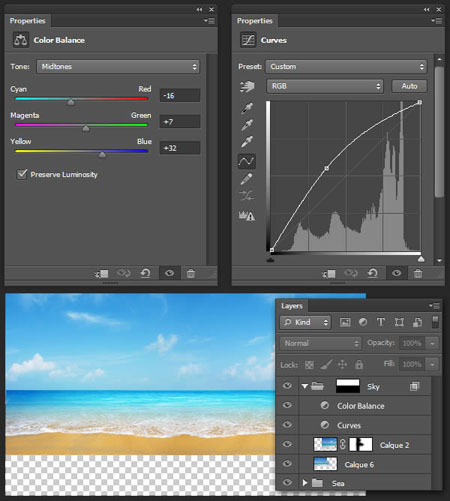Select the Layers tab
The image size is (450, 501).
click(292, 306)
